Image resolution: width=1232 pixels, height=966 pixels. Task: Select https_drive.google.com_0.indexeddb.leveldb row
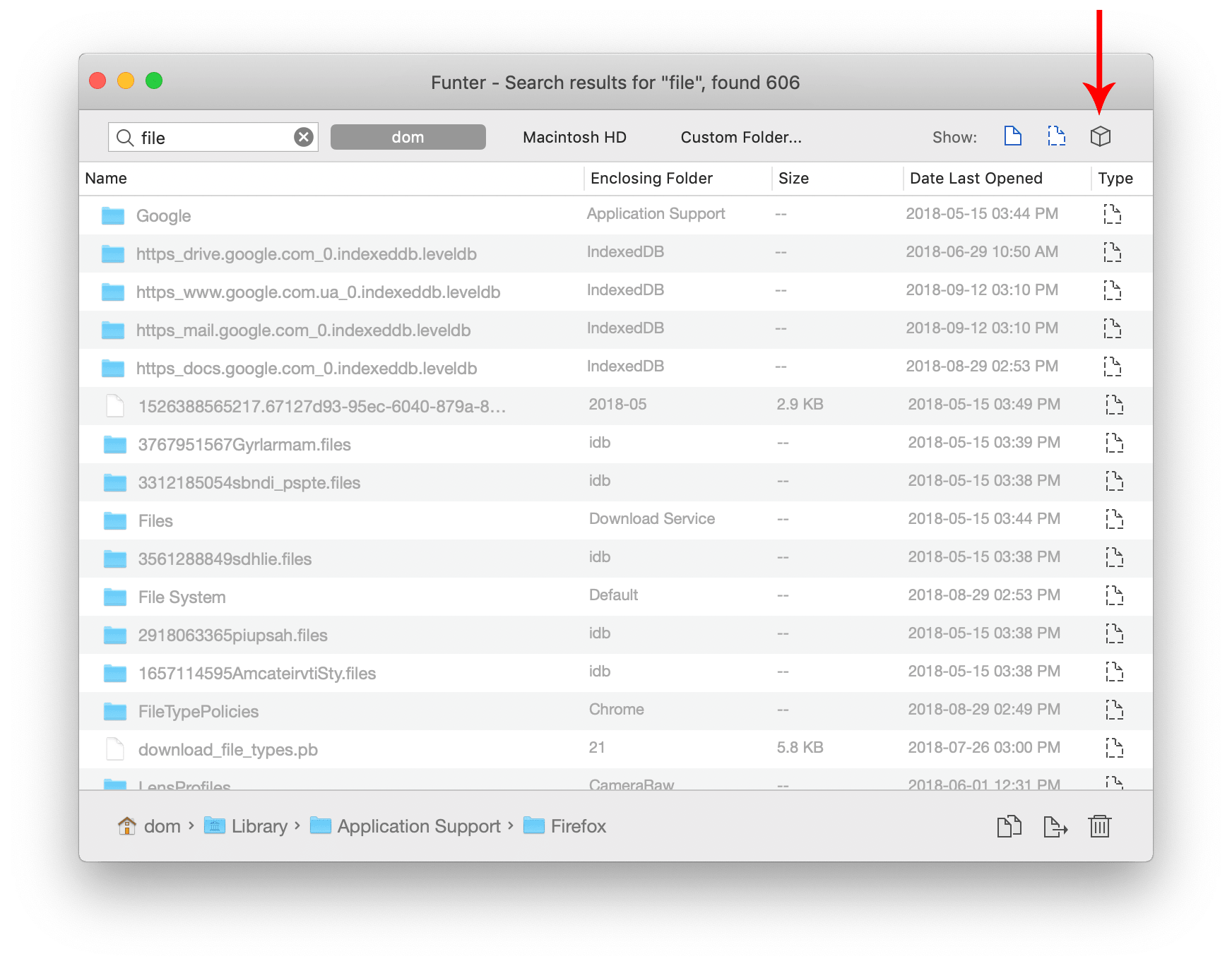pos(616,254)
